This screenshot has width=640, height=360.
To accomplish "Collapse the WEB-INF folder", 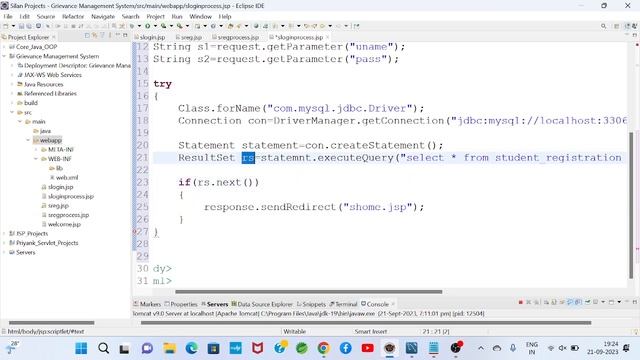I will [x=36, y=159].
